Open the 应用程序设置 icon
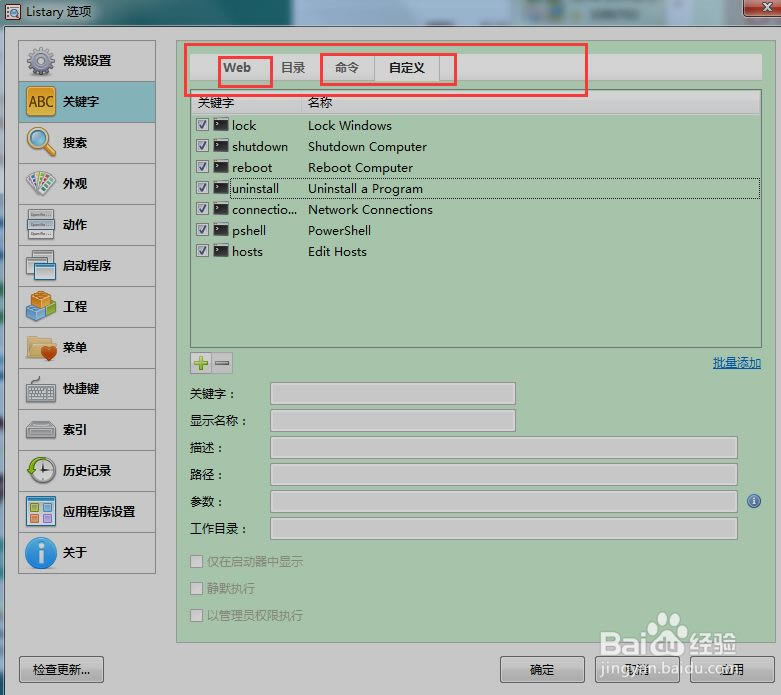This screenshot has width=781, height=695. tap(41, 512)
